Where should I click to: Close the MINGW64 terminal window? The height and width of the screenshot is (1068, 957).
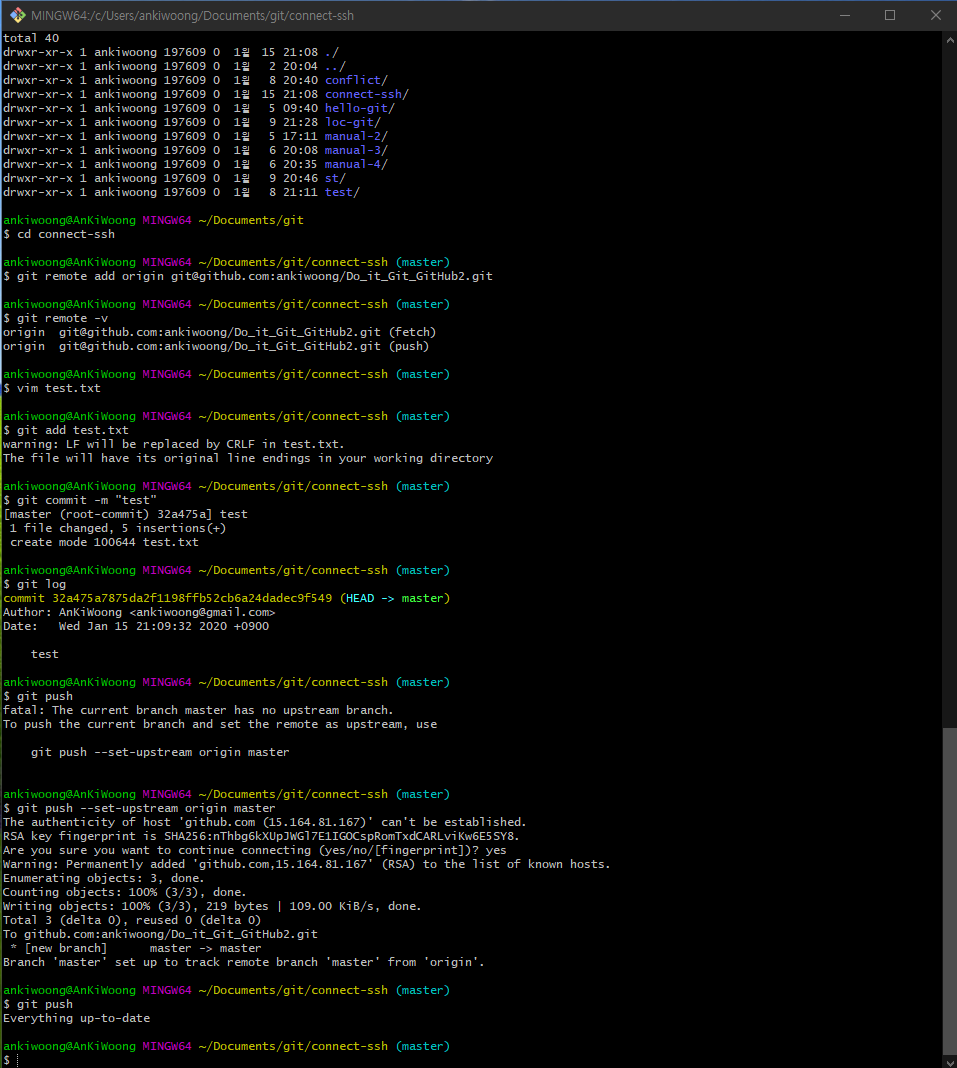point(935,15)
